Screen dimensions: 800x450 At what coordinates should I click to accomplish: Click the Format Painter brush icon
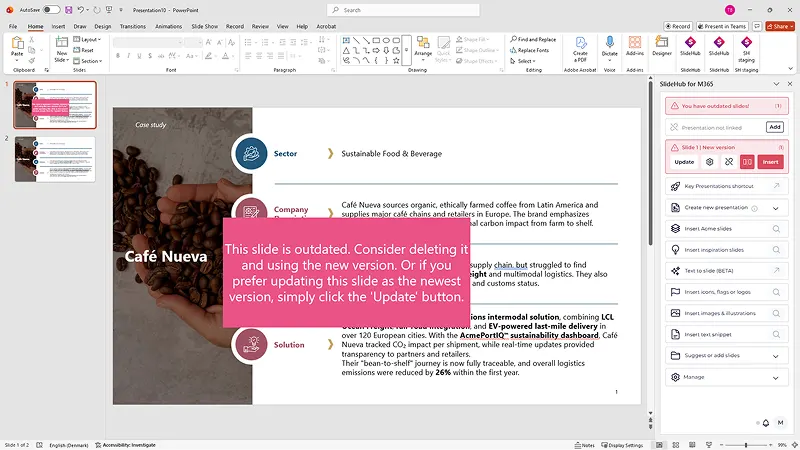(32, 60)
